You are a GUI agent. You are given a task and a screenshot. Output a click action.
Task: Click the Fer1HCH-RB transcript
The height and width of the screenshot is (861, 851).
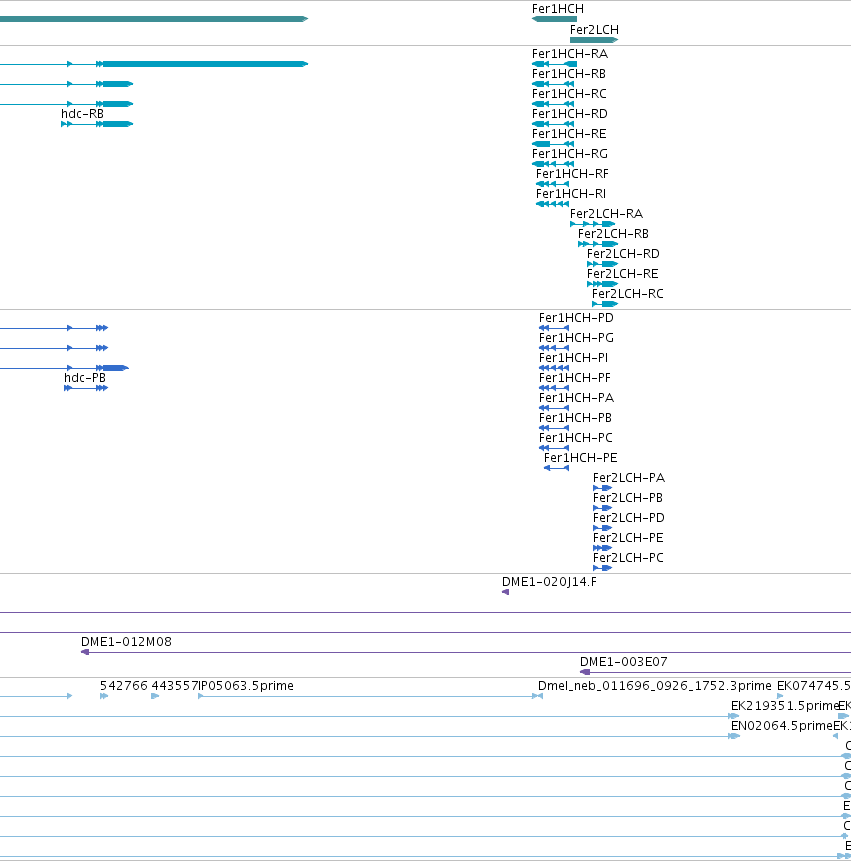(553, 84)
